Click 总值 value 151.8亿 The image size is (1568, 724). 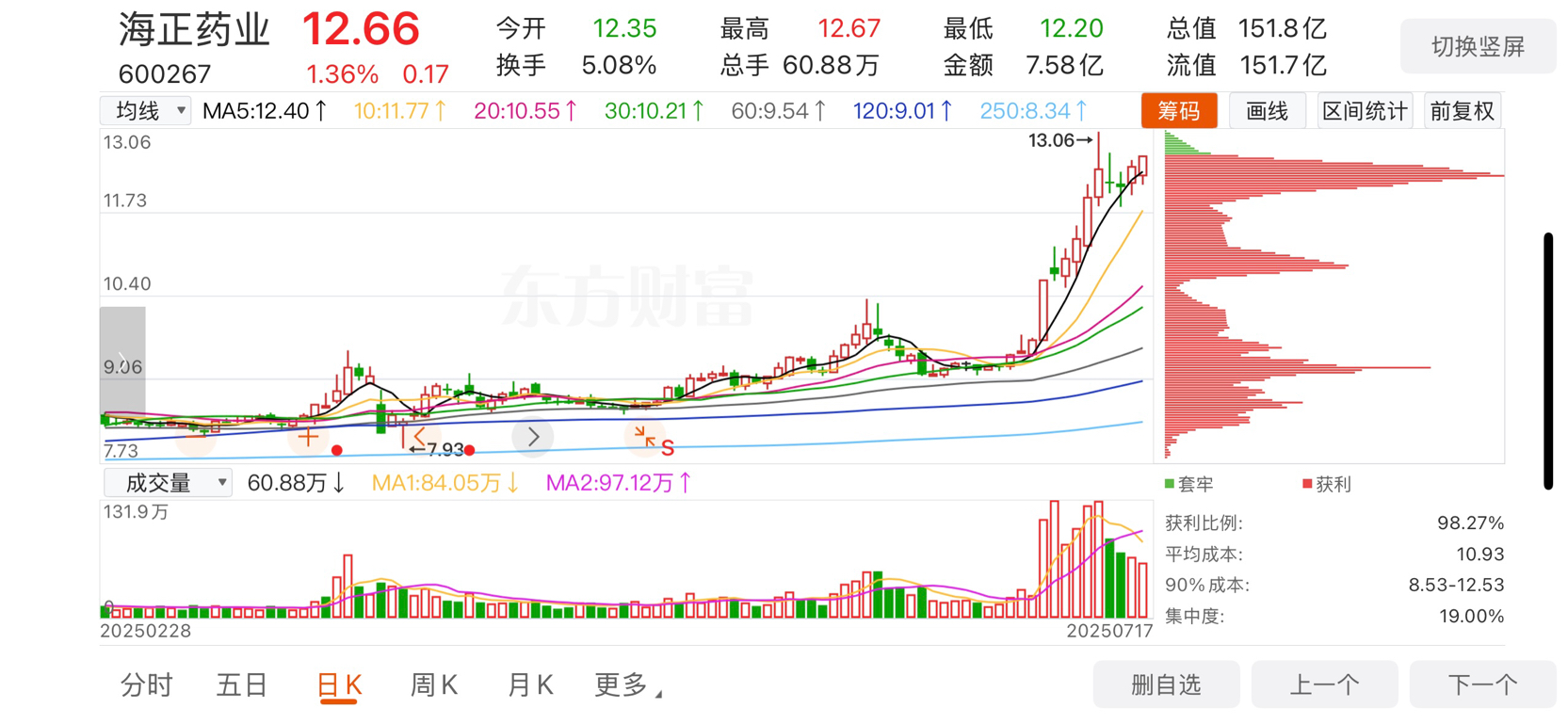click(1282, 28)
